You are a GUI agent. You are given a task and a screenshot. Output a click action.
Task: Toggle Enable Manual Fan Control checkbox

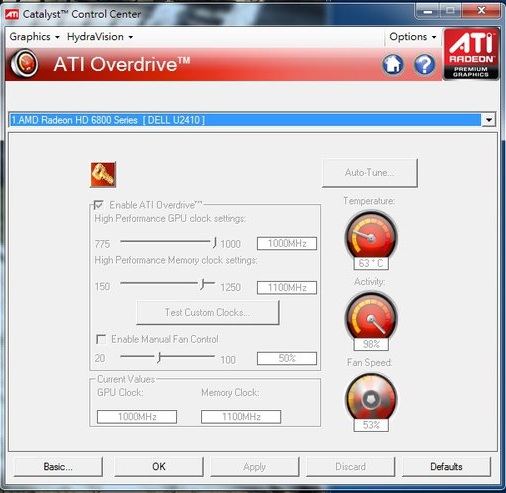click(x=101, y=339)
